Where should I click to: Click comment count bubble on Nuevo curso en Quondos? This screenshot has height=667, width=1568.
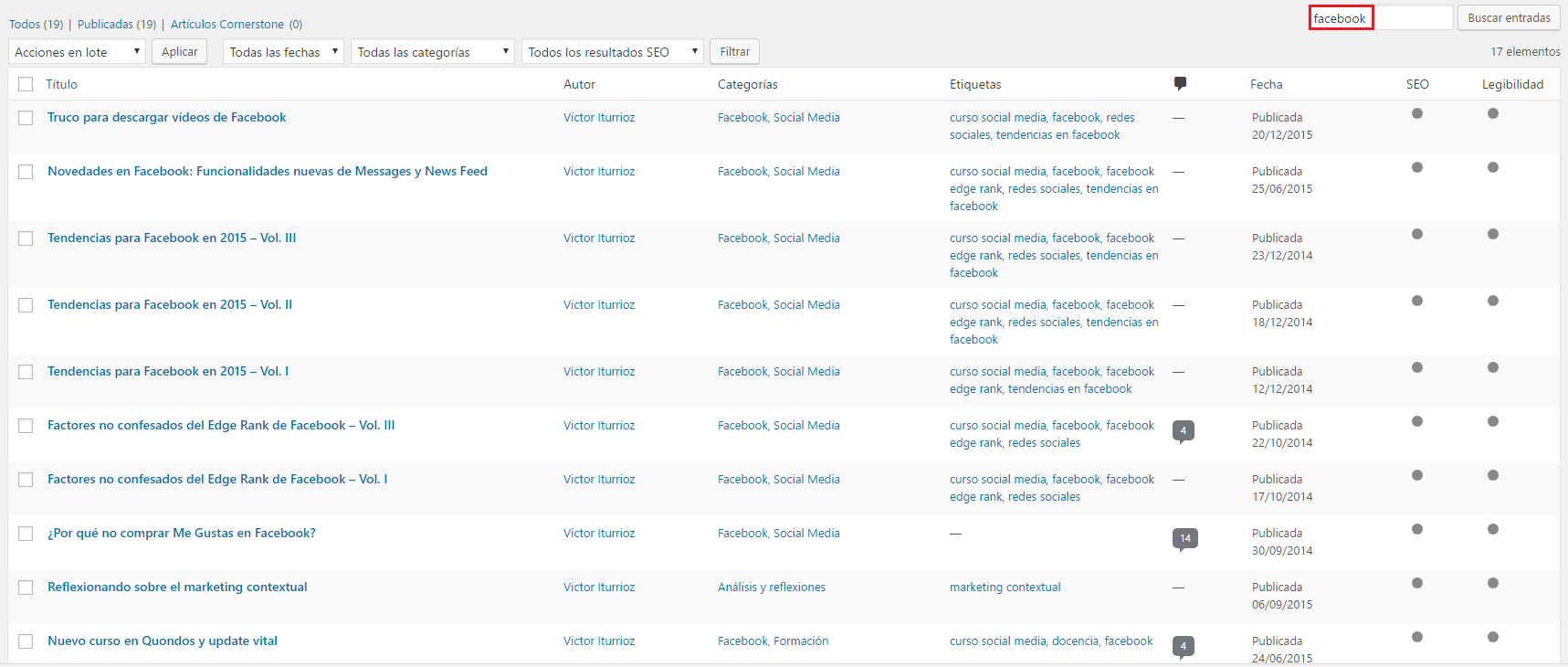(x=1183, y=646)
